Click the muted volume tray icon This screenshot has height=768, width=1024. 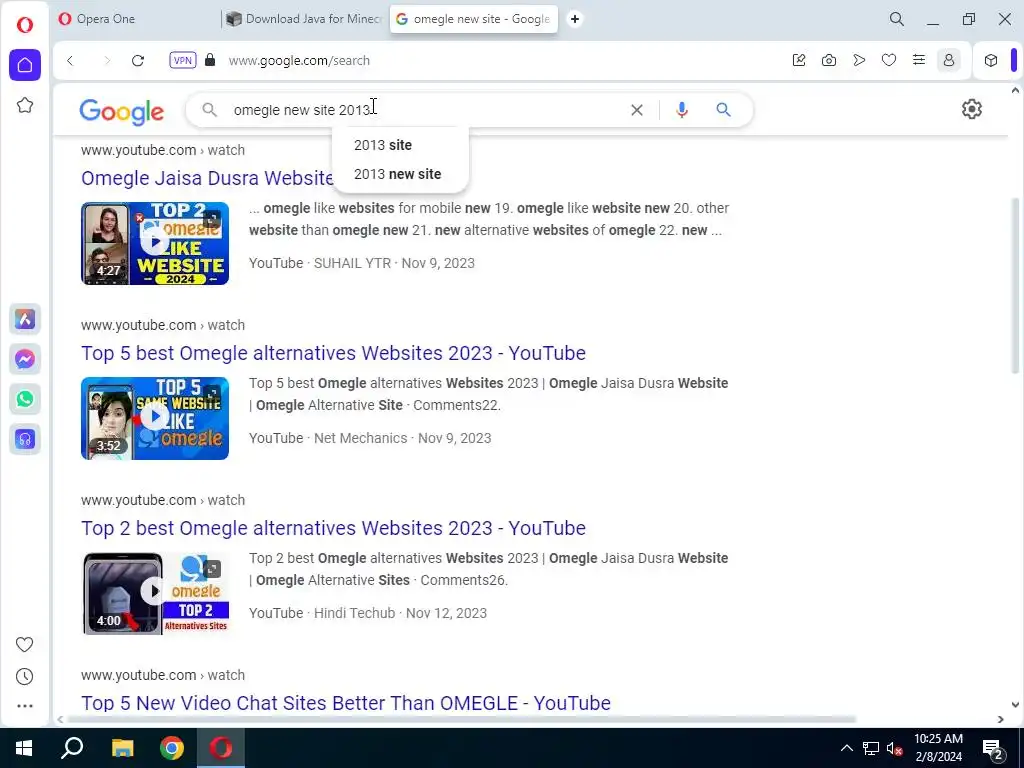pyautogui.click(x=894, y=748)
